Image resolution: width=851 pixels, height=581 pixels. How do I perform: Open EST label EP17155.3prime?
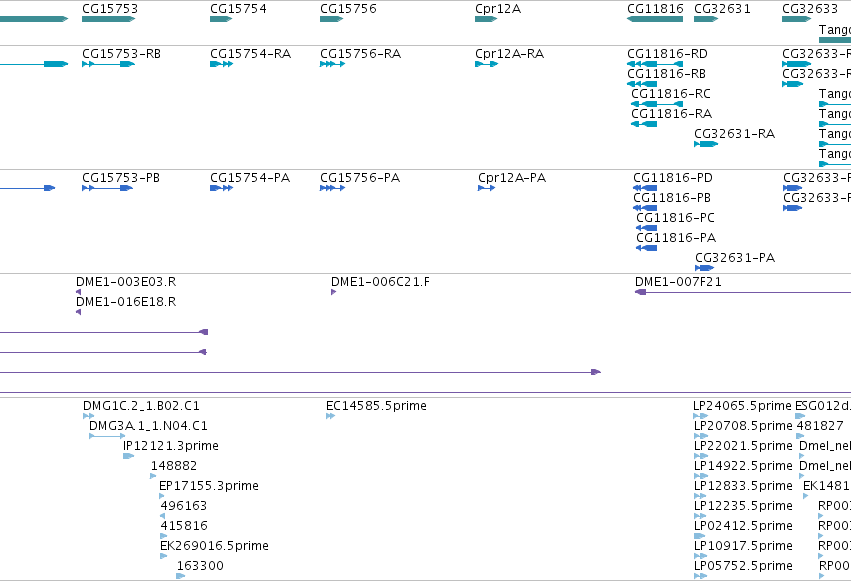(209, 487)
